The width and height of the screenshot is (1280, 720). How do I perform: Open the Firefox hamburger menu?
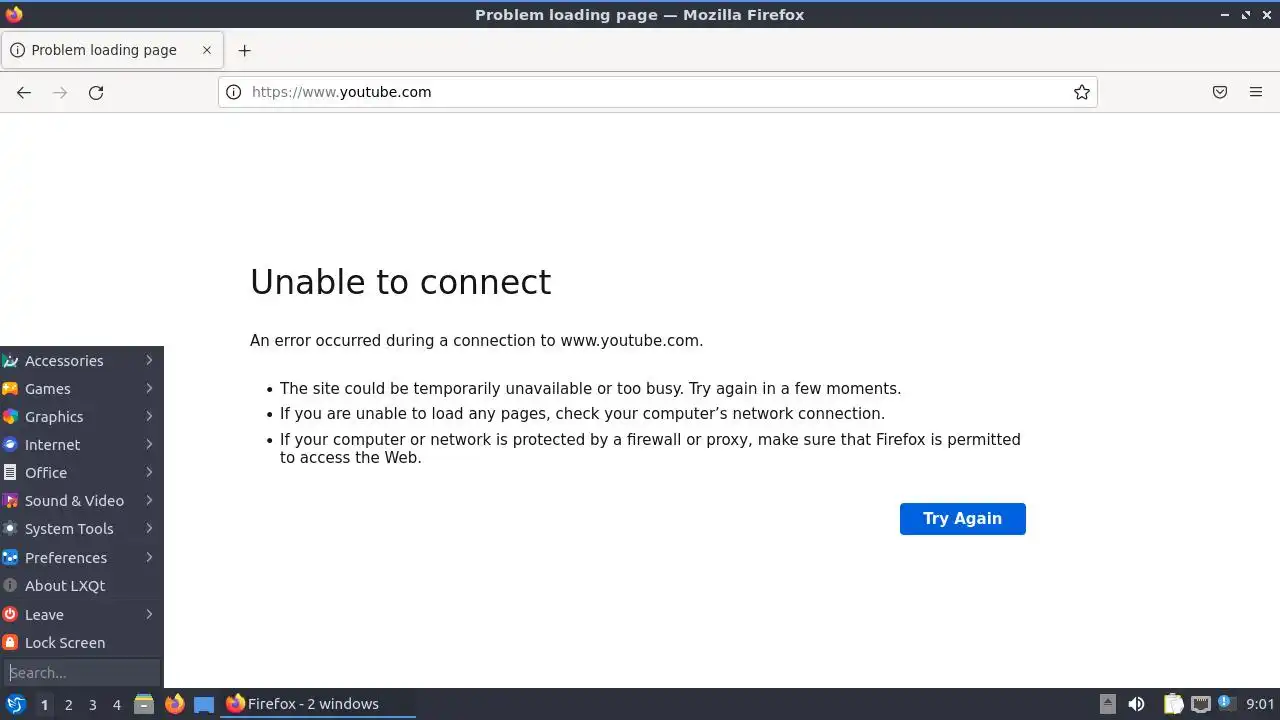[1256, 92]
